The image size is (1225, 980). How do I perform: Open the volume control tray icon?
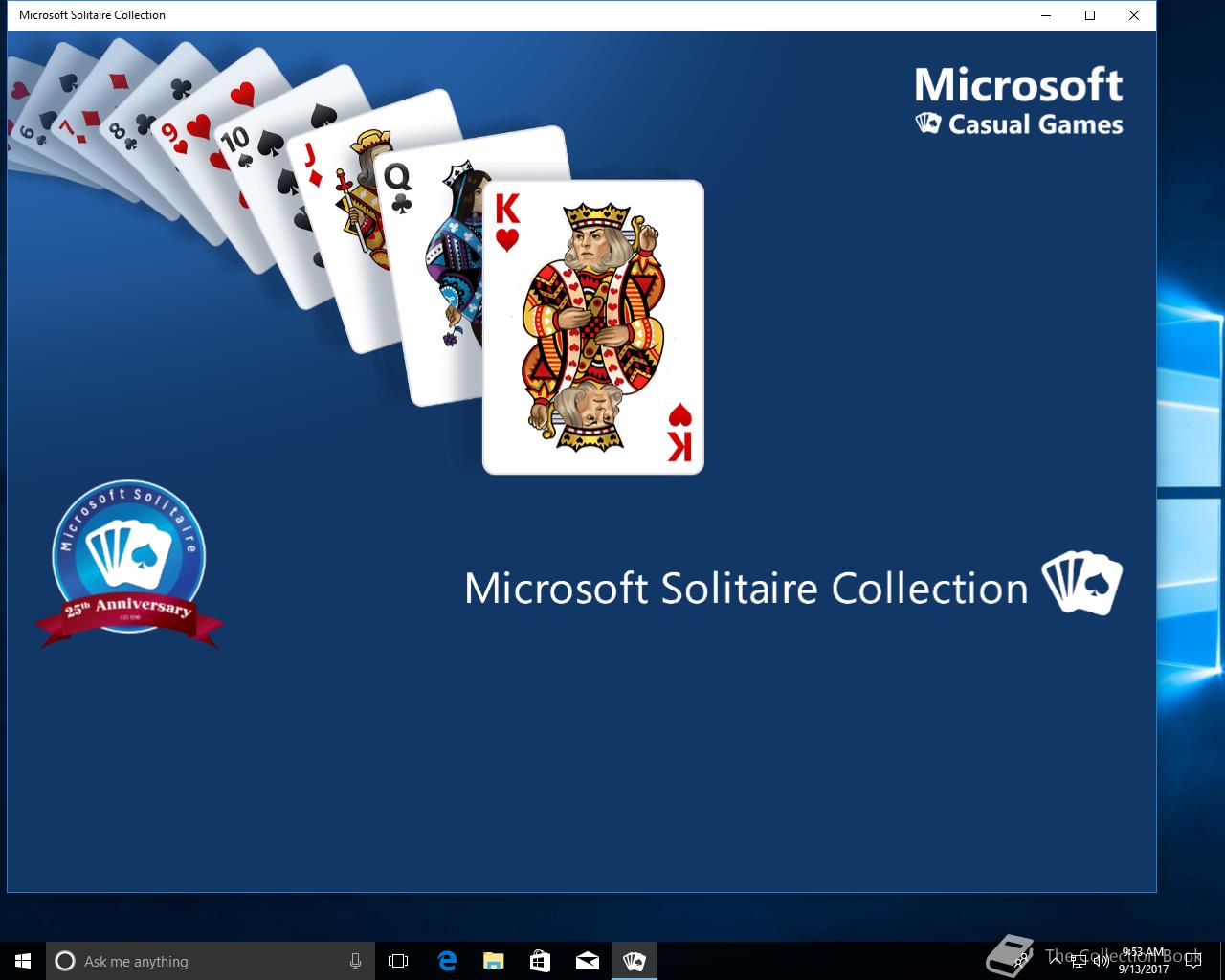(x=1102, y=960)
